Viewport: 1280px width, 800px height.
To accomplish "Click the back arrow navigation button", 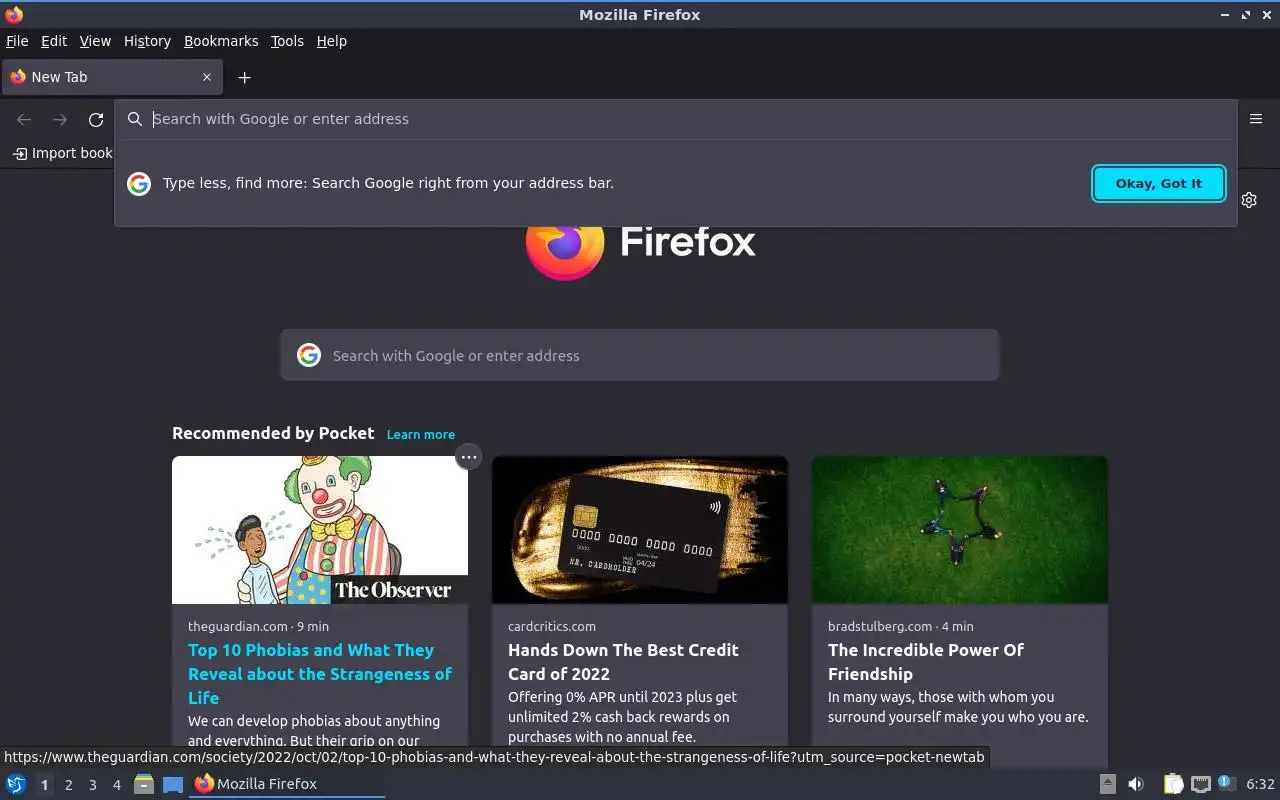I will click(24, 120).
